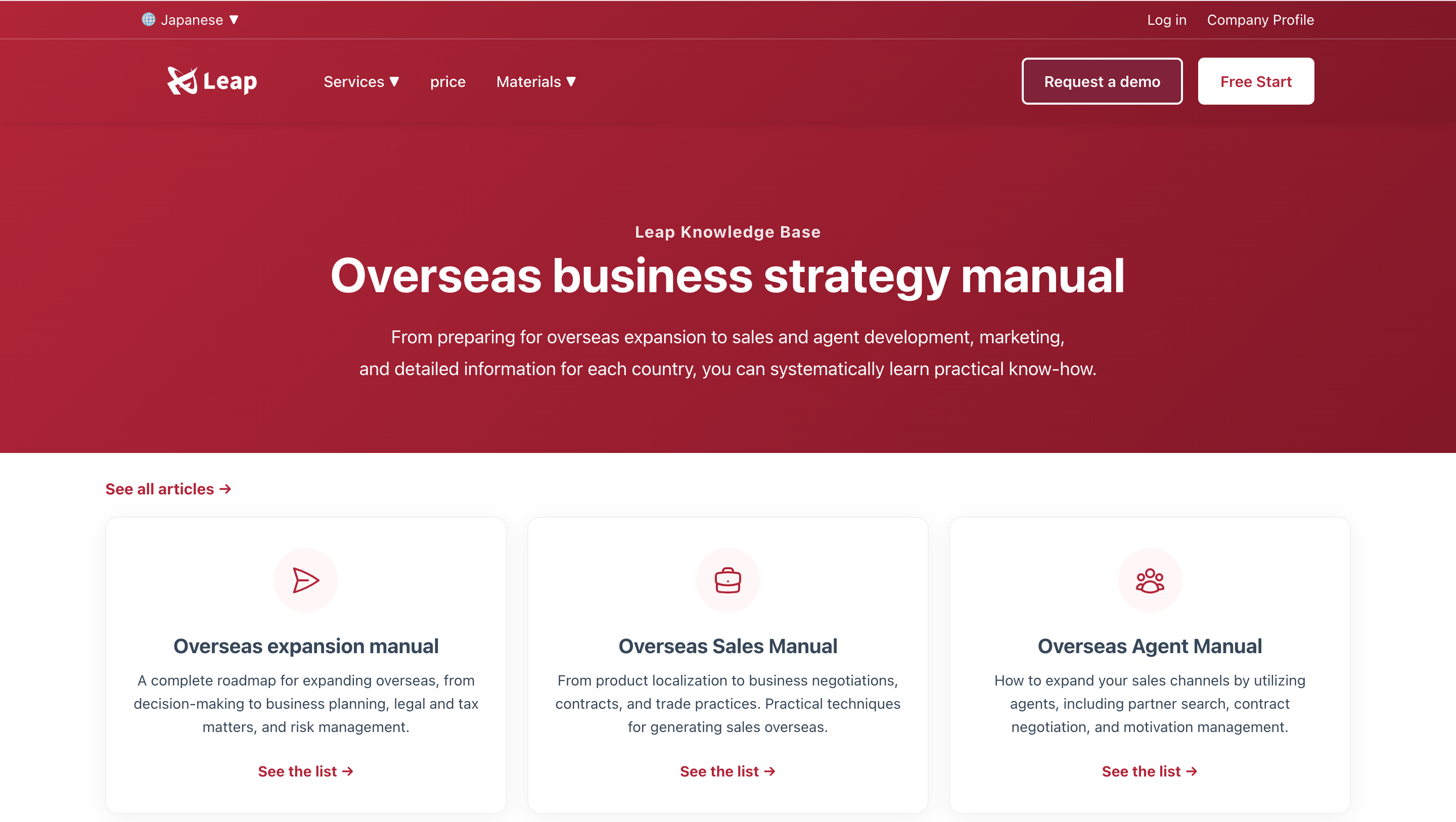Click the Request a demo button
The width and height of the screenshot is (1456, 822).
[x=1102, y=81]
